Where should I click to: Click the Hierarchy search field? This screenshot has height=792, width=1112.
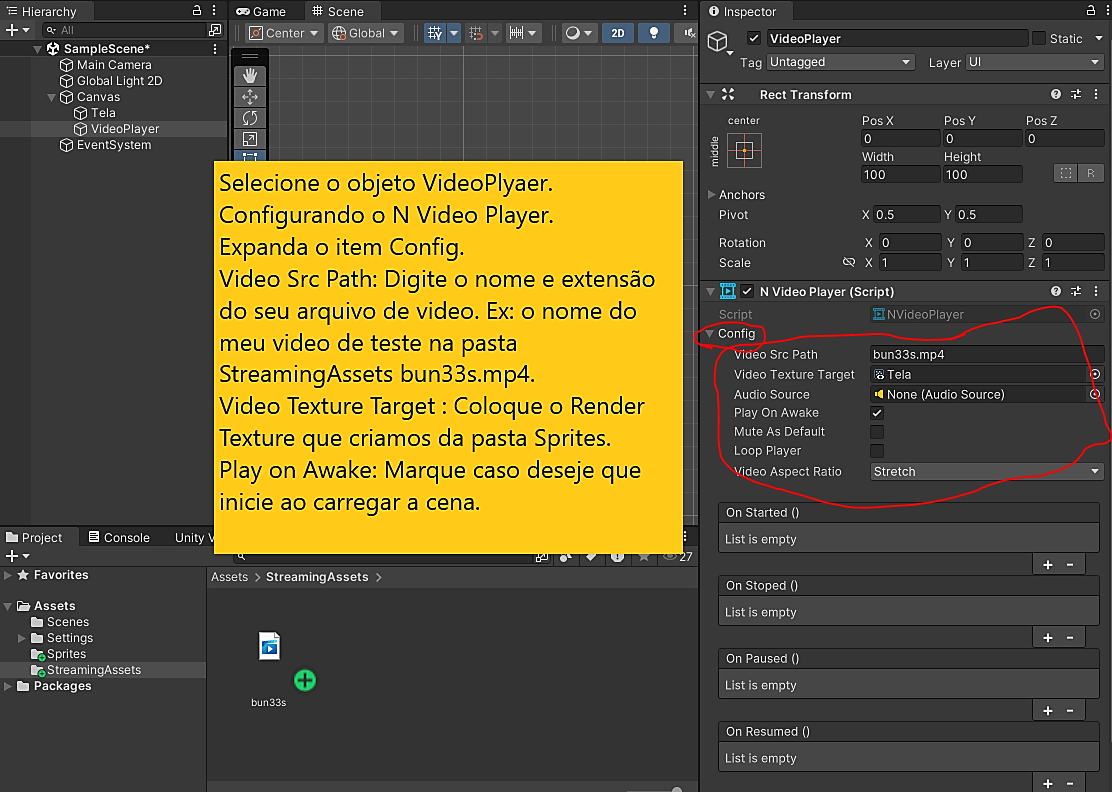[124, 30]
